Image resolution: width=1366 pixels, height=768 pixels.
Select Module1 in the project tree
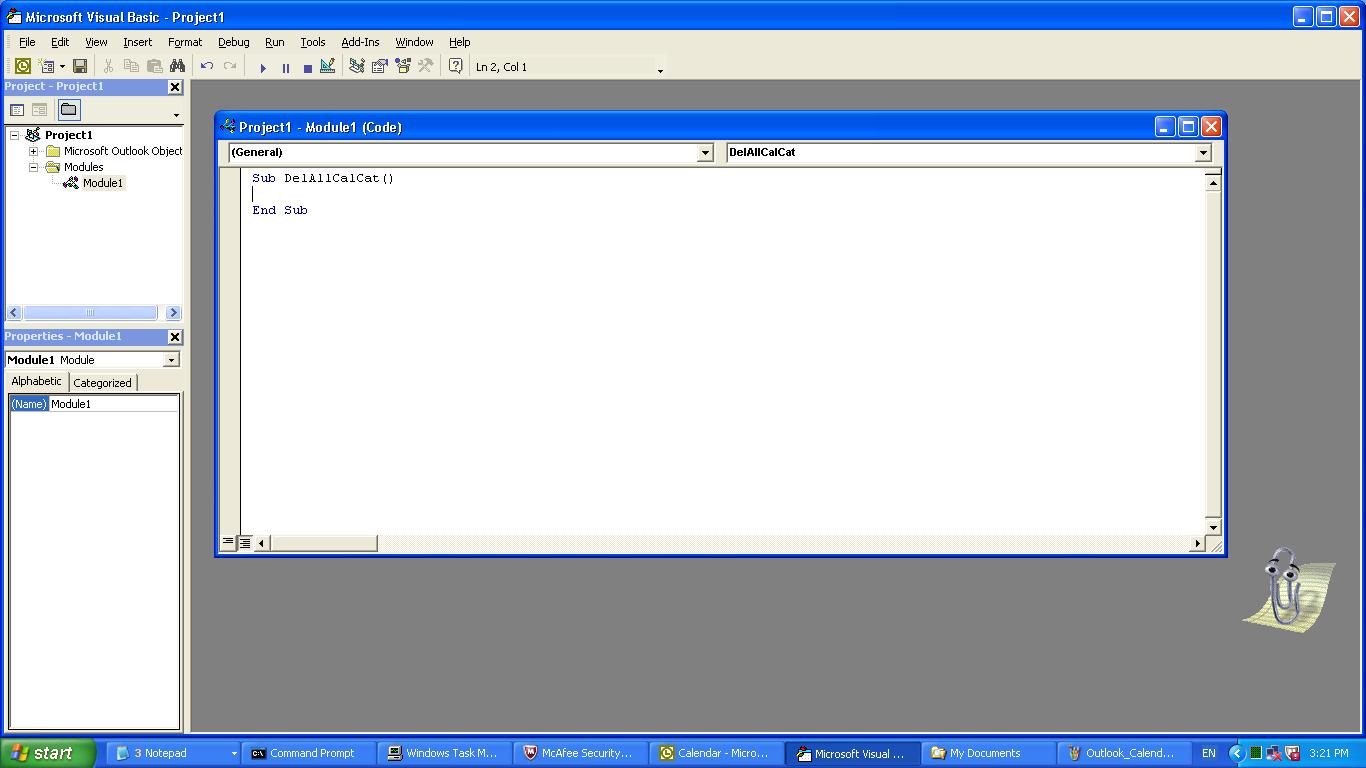click(x=102, y=183)
